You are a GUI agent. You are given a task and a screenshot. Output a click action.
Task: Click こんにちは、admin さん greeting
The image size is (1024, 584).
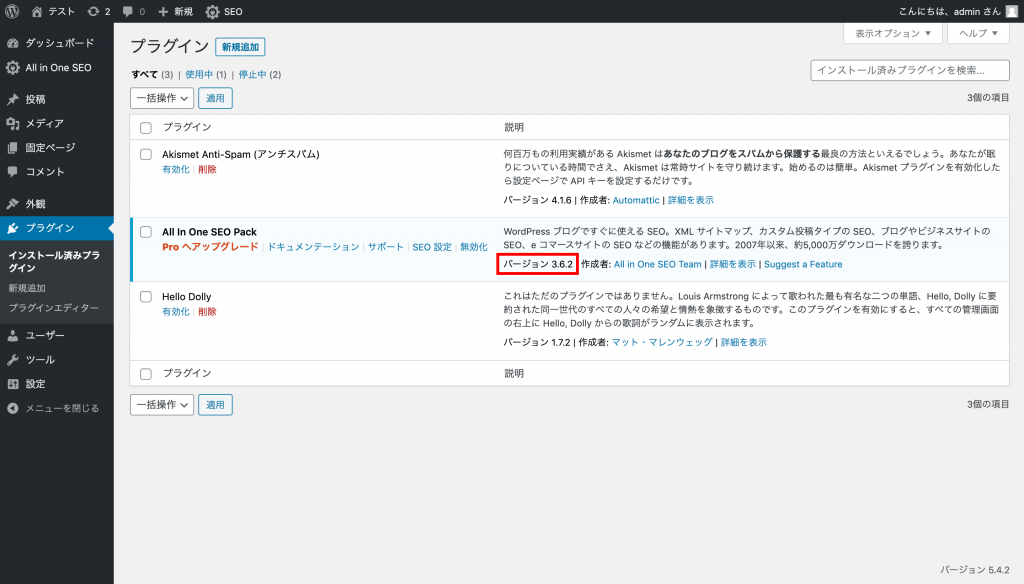point(950,12)
